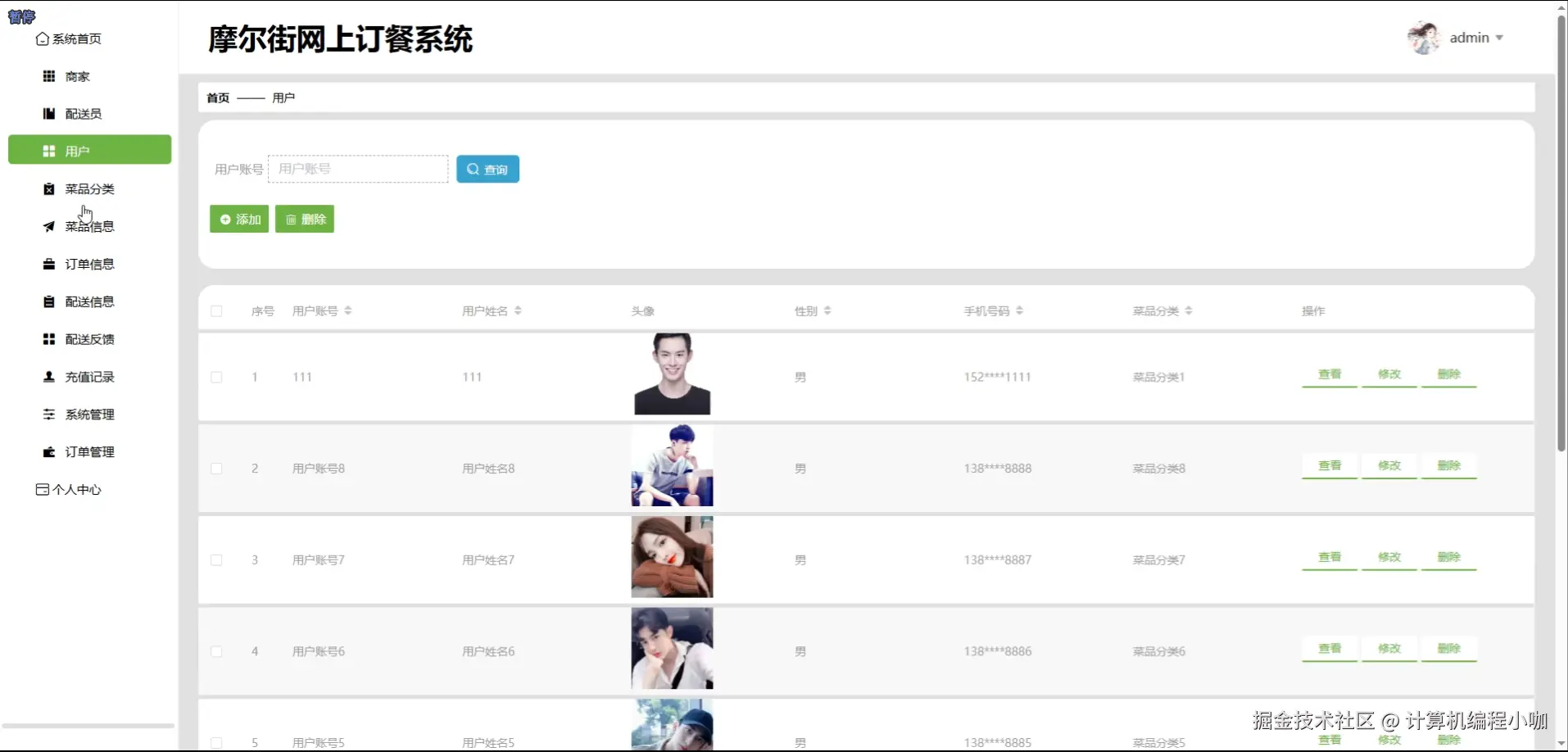Sort table by 手机号码 column
The width and height of the screenshot is (1568, 752).
(1020, 310)
